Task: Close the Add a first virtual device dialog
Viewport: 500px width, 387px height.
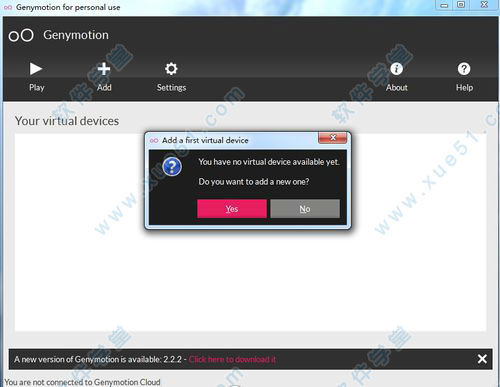Action: tap(332, 138)
